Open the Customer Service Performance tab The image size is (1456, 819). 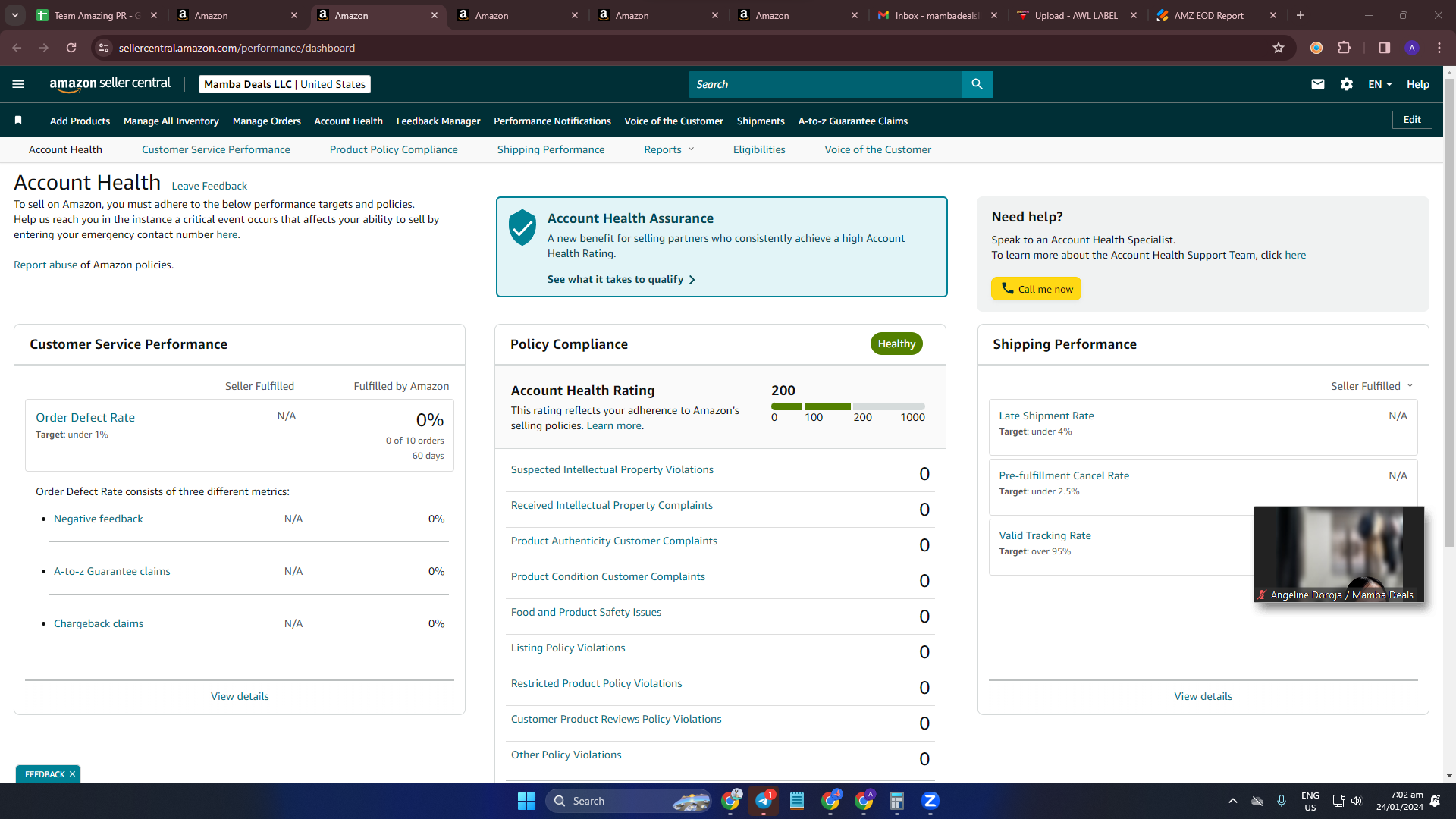(216, 149)
